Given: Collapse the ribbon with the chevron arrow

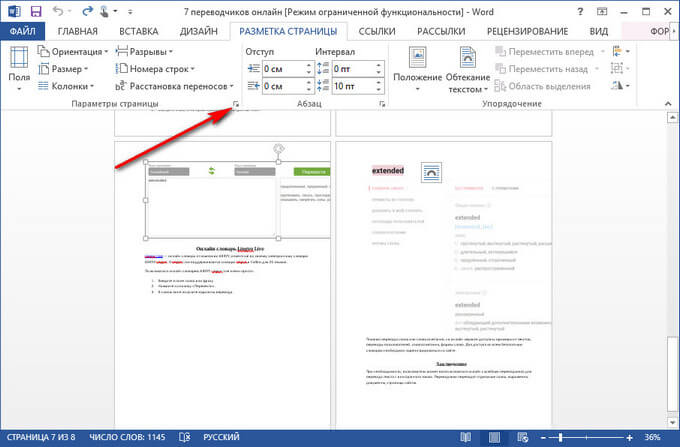Looking at the screenshot, I should (668, 105).
